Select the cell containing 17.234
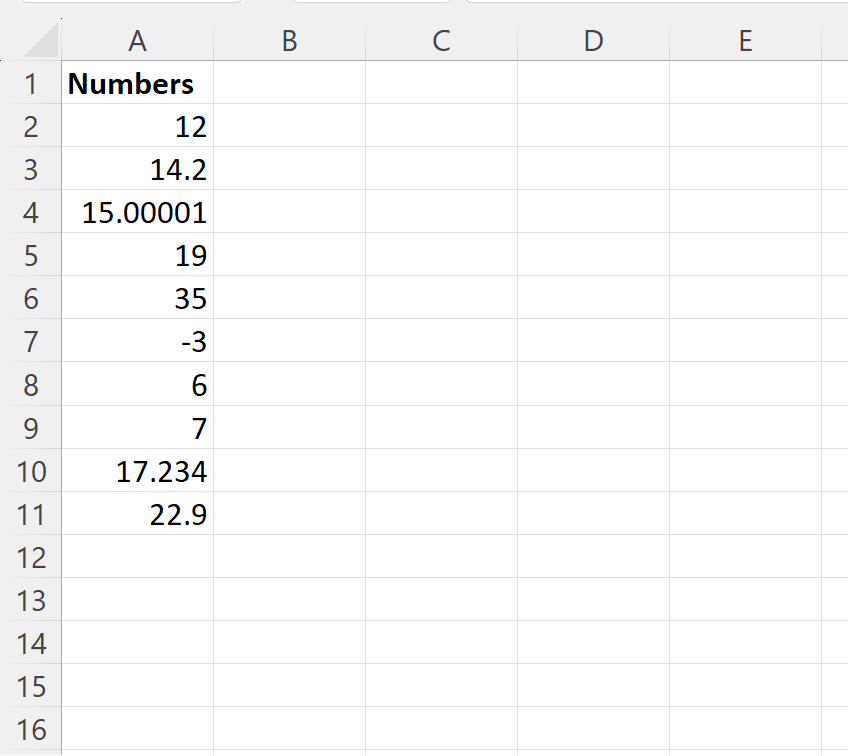 click(137, 471)
